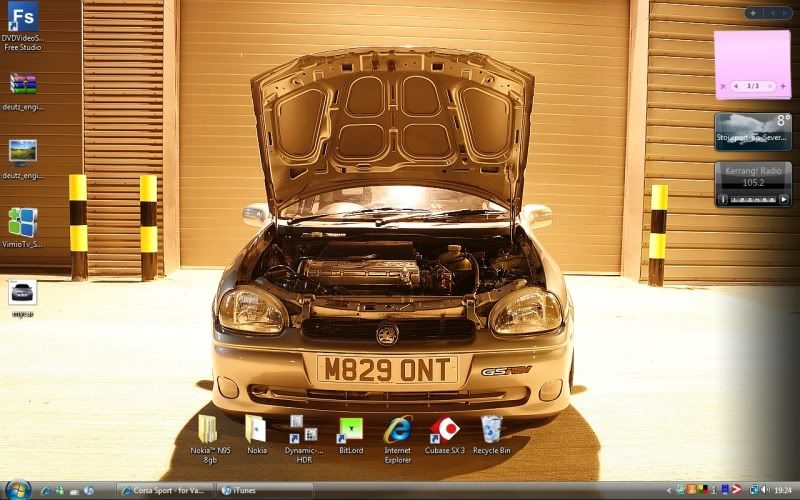Click the Windows Start orb
Screen dimensions: 800x500
(x=17, y=490)
